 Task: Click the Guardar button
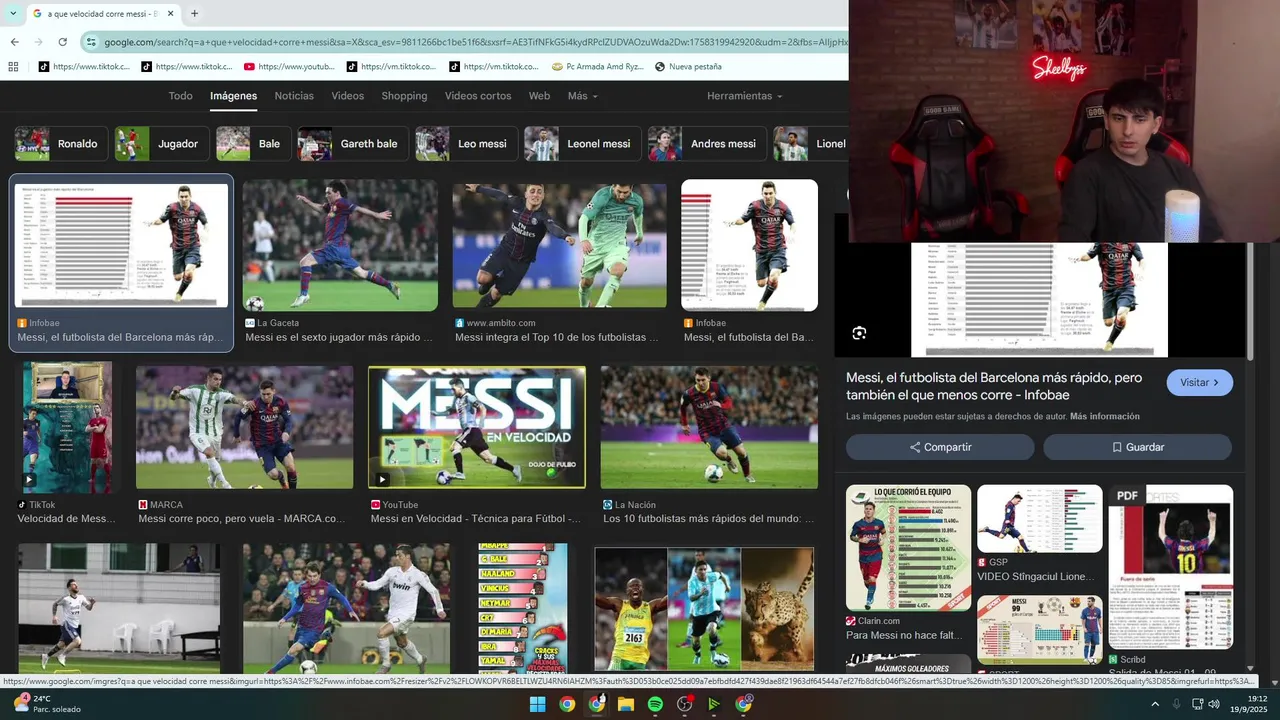1137,447
